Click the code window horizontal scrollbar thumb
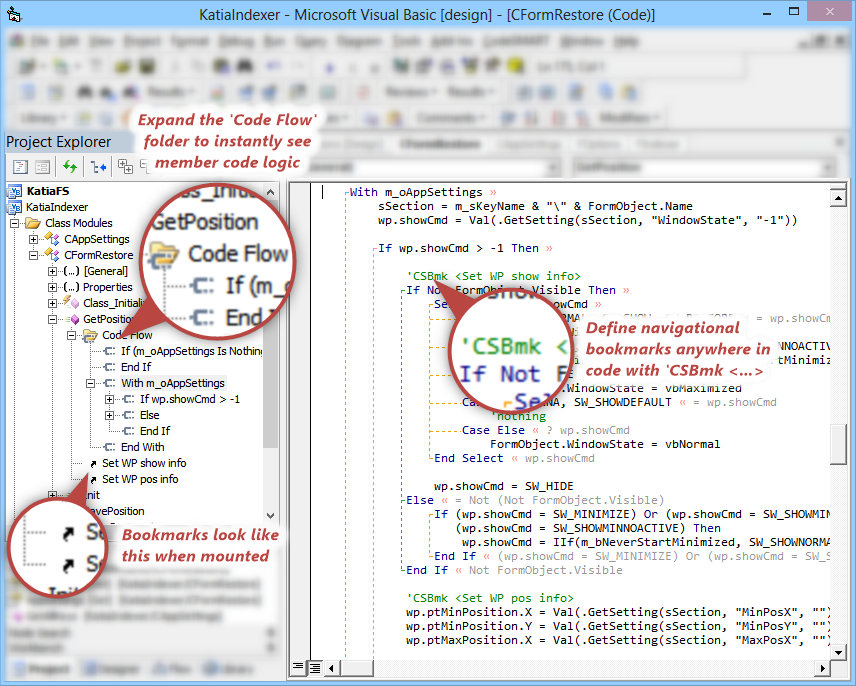Viewport: 856px width, 686px height. coord(357,667)
